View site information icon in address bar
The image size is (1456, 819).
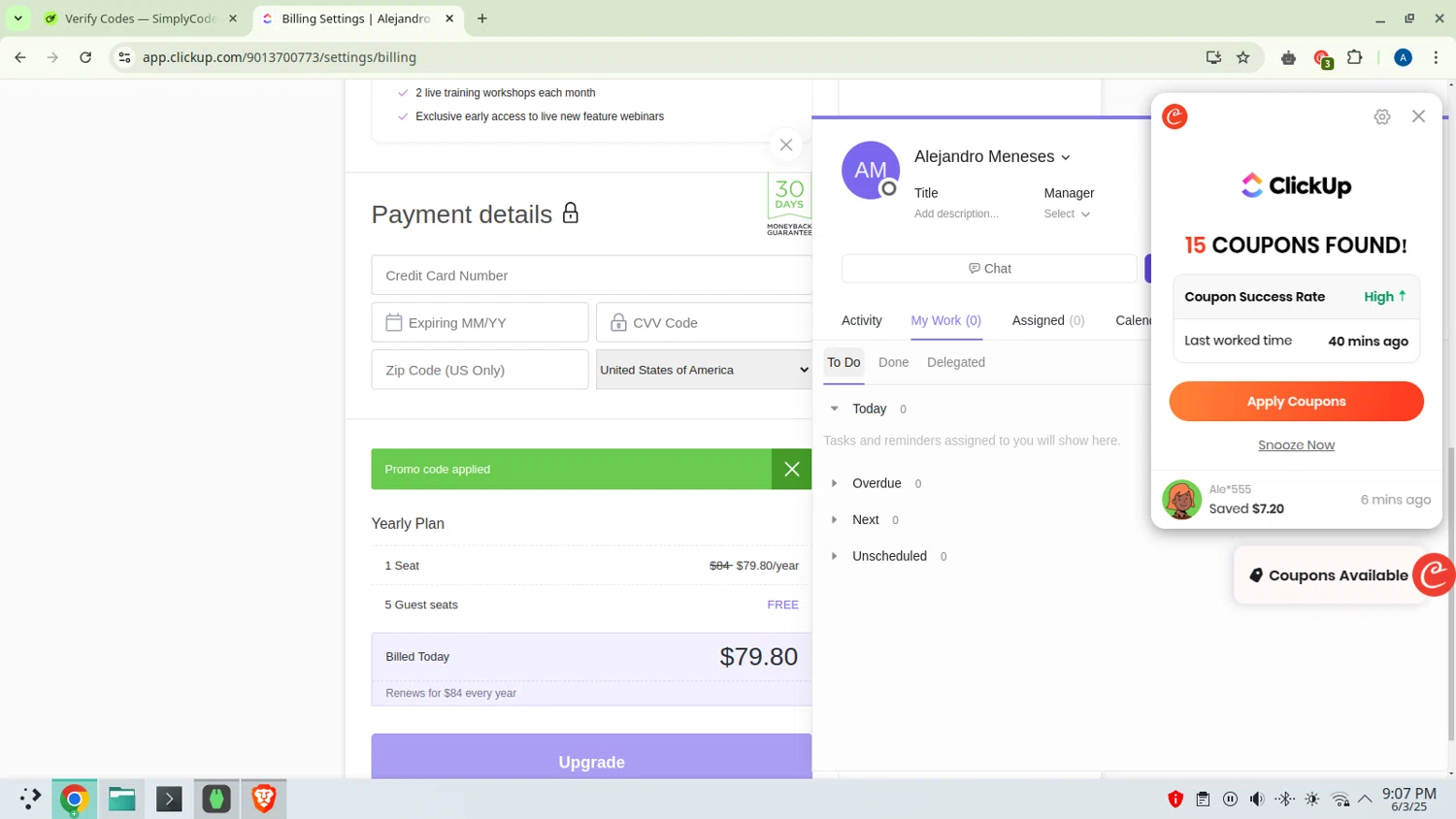[124, 57]
